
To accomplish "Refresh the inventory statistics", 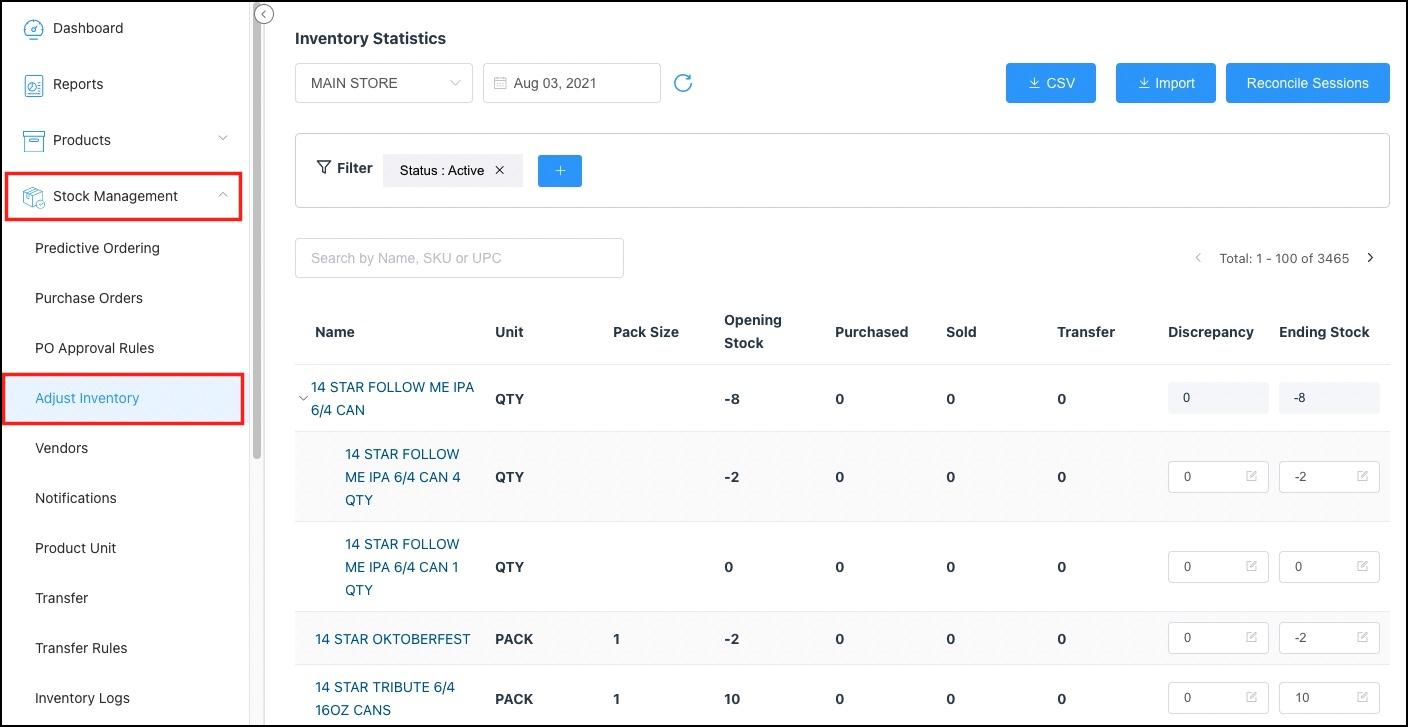I will pyautogui.click(x=683, y=83).
